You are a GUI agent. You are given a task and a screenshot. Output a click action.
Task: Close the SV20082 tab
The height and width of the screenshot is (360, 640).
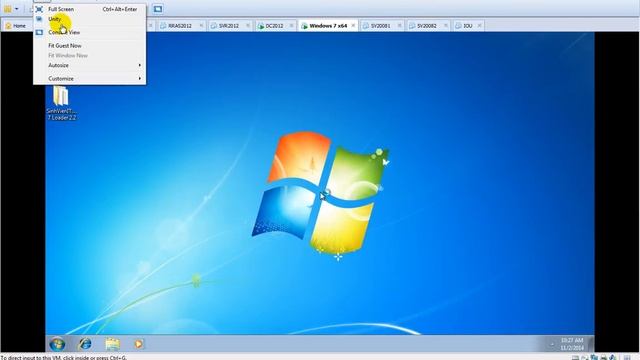tap(446, 26)
